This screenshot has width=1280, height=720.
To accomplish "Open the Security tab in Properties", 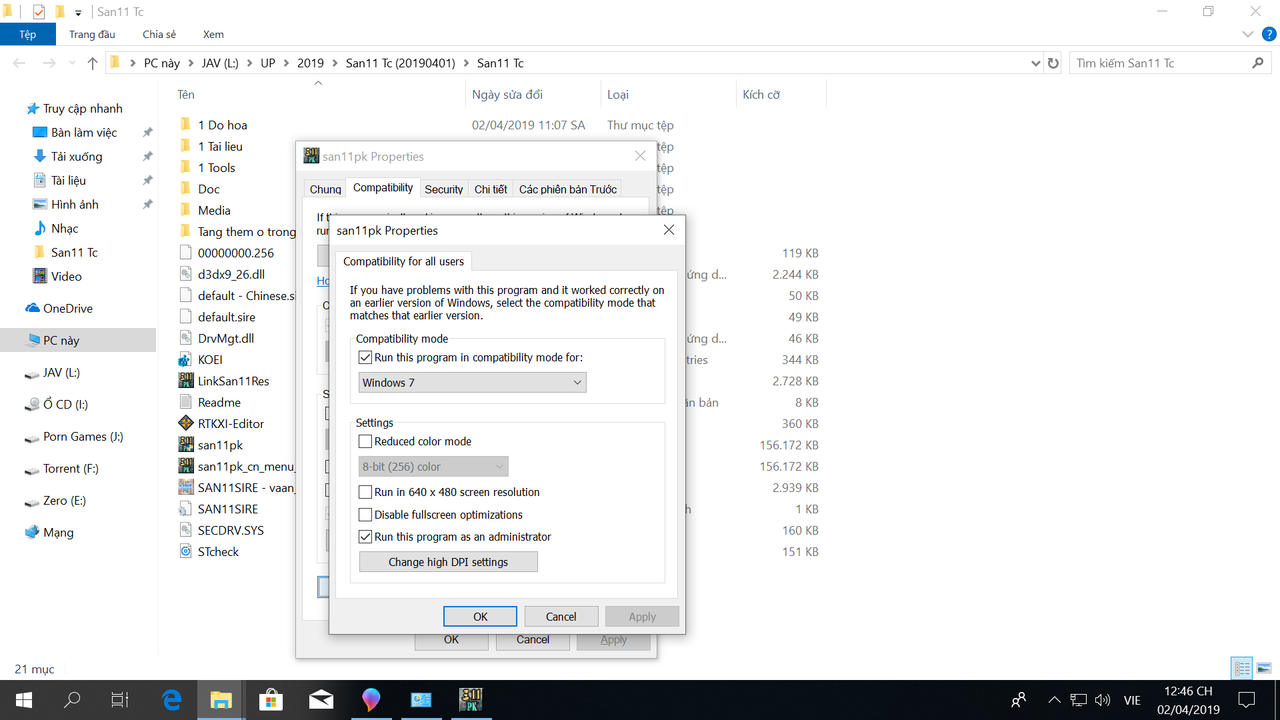I will 443,189.
